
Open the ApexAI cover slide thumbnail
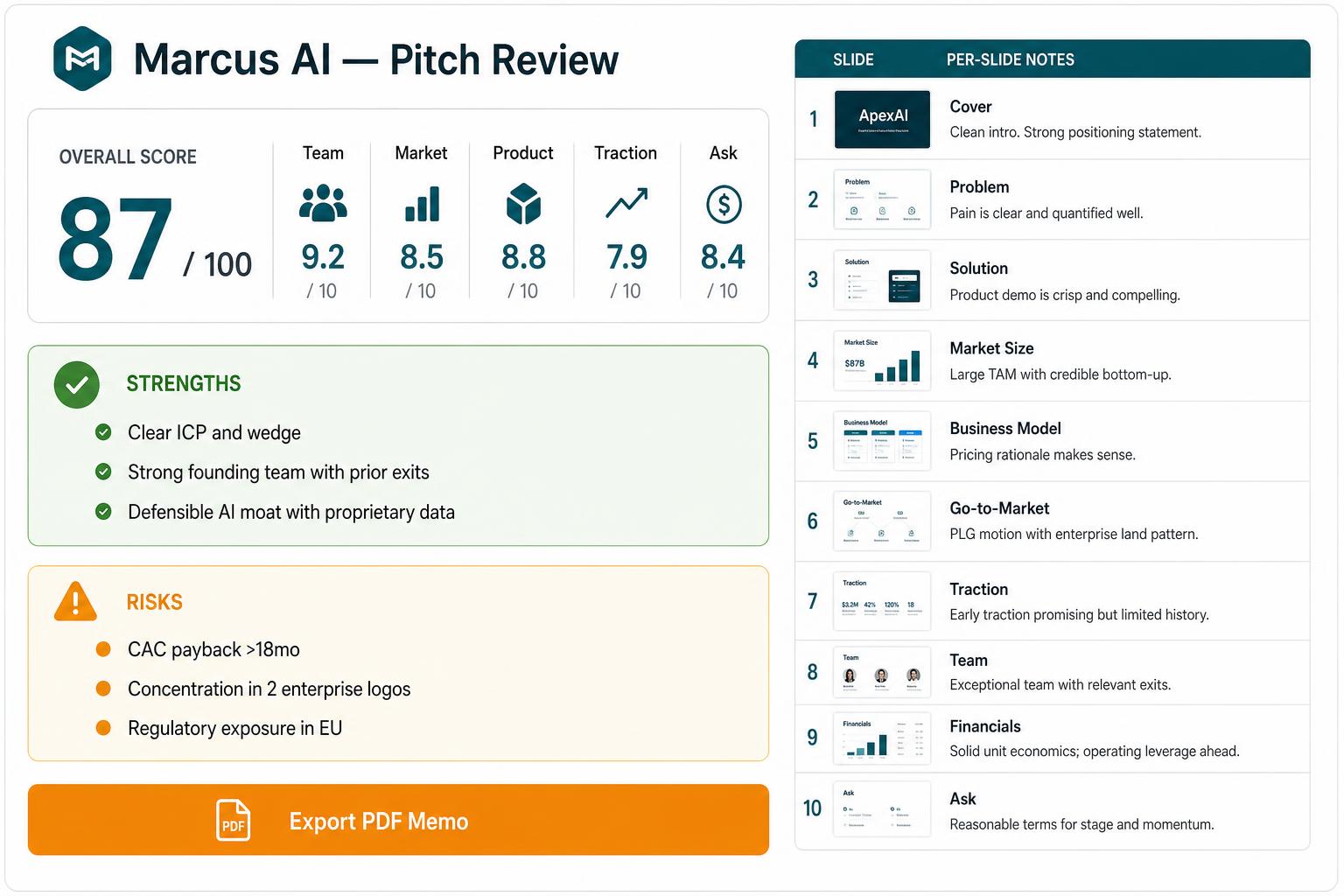click(882, 119)
